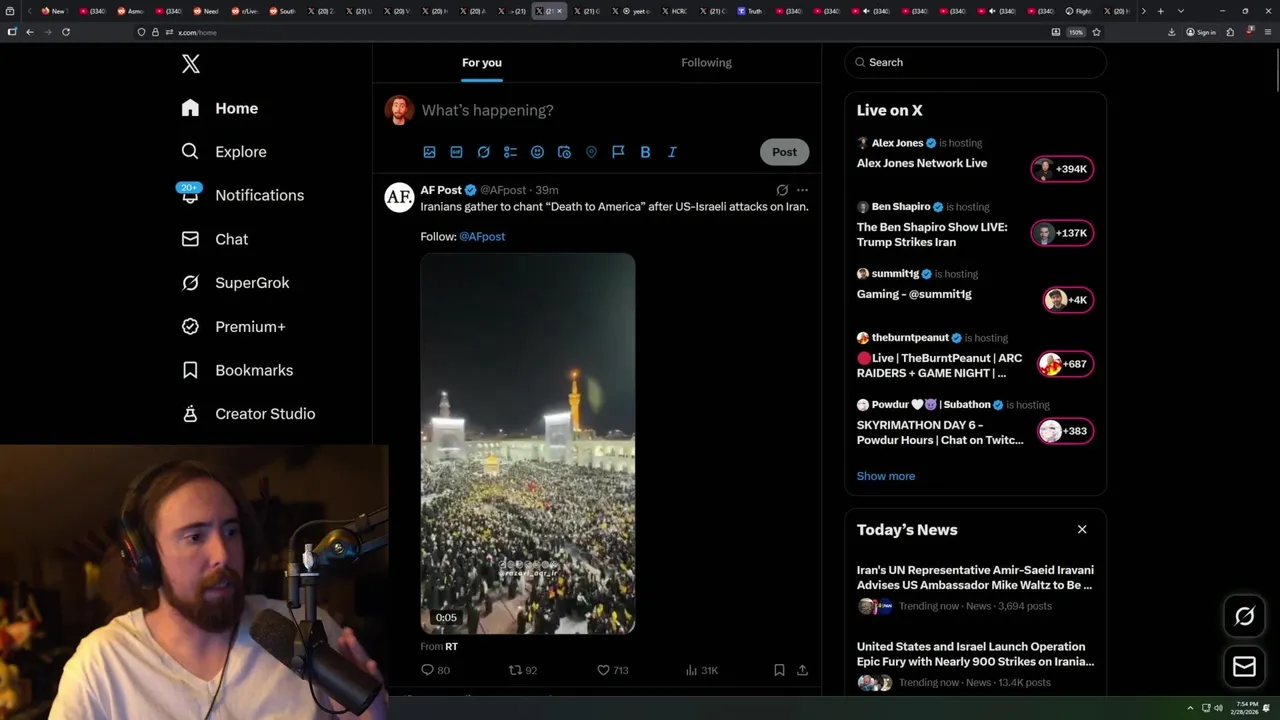Click the emoji picker icon in composer

coord(537,152)
